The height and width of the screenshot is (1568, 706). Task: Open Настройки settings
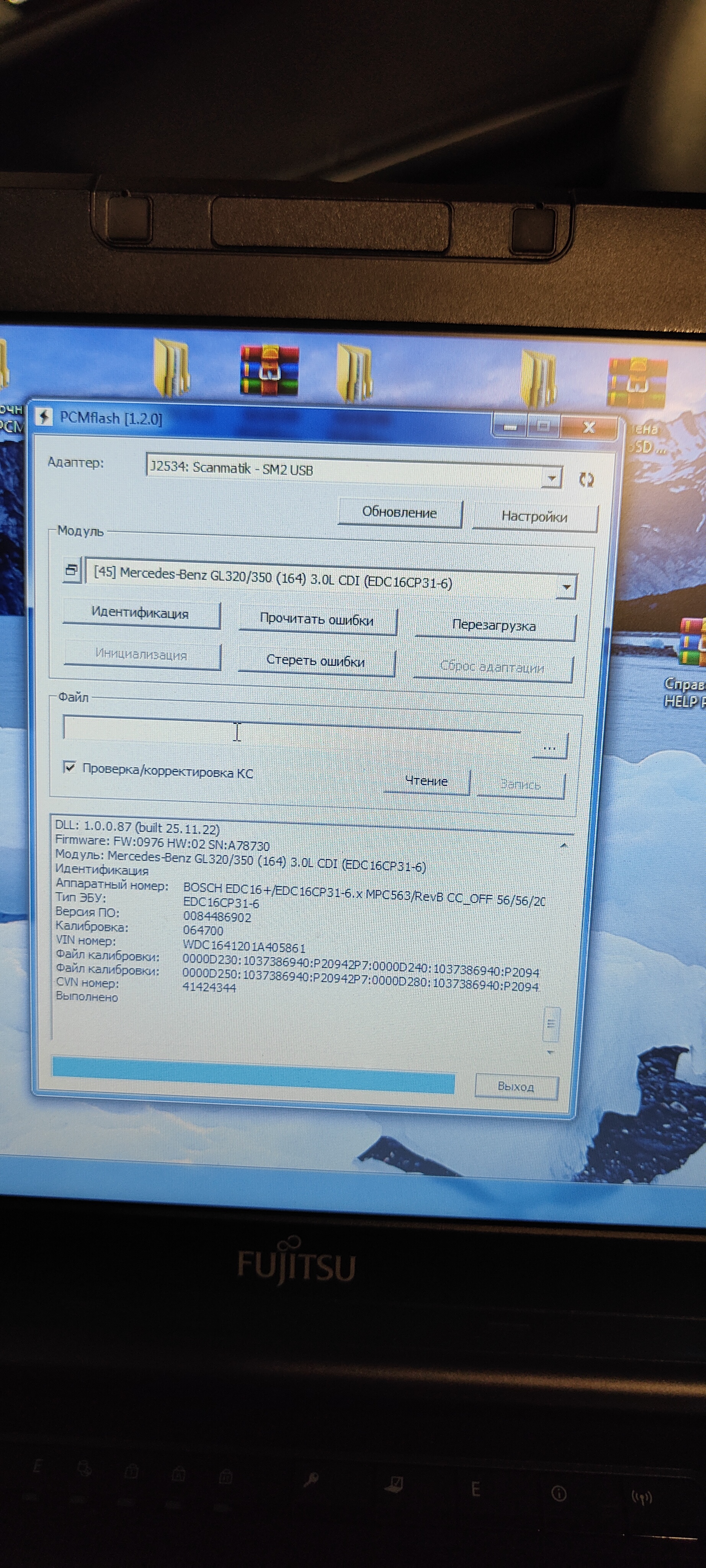pyautogui.click(x=534, y=517)
